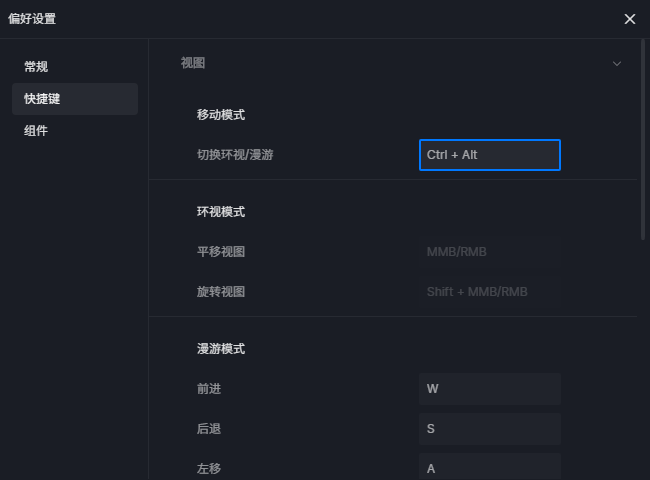Edit the 切换环视/漫游 shortcut field
The image size is (650, 480).
[489, 155]
